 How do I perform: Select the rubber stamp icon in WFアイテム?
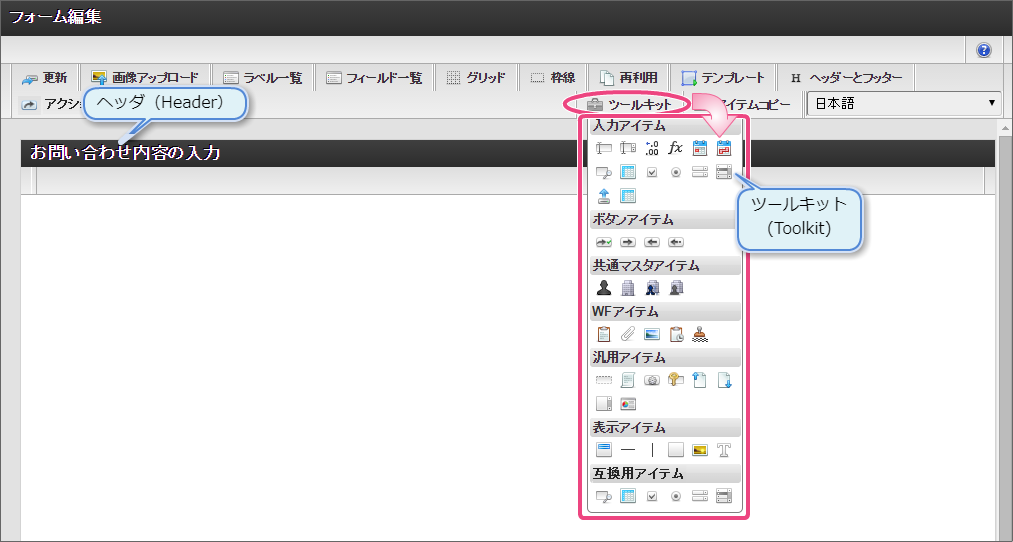pyautogui.click(x=700, y=334)
